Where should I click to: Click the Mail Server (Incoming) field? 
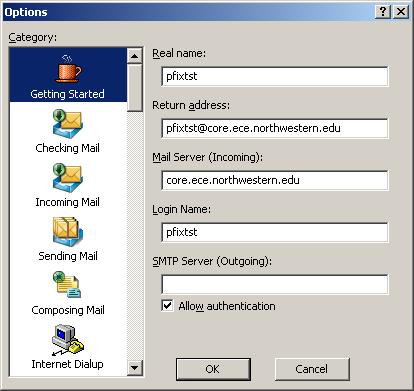pyautogui.click(x=275, y=180)
